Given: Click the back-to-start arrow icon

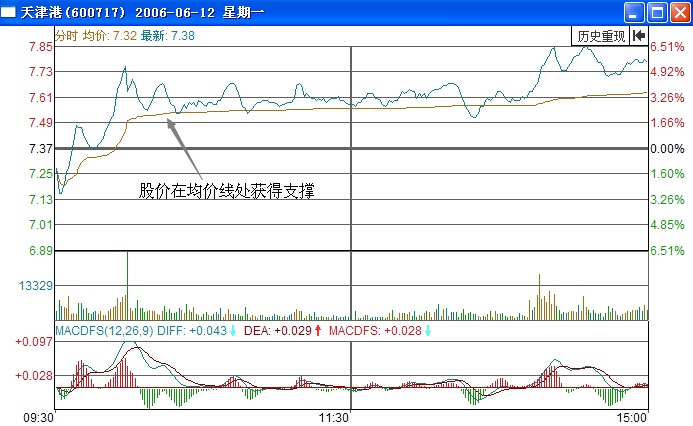Looking at the screenshot, I should coord(639,35).
